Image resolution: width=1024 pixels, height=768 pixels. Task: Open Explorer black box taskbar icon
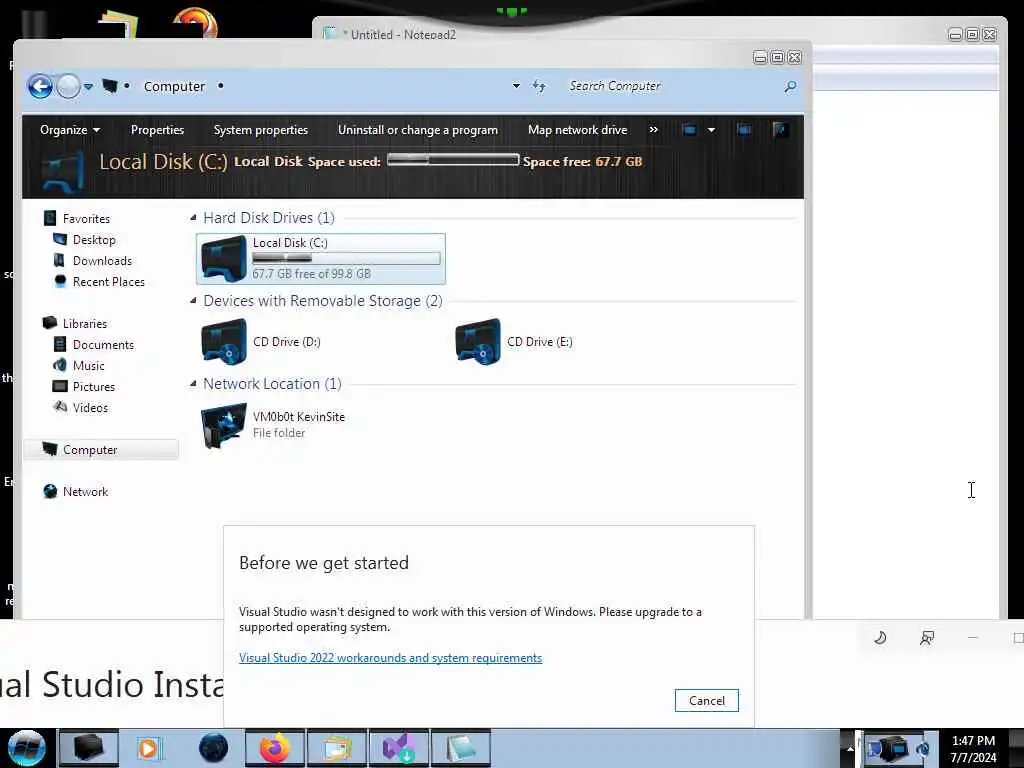pos(89,748)
